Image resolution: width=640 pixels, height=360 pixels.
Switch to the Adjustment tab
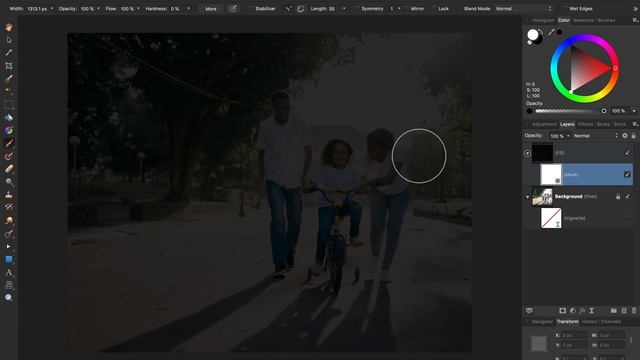pyautogui.click(x=544, y=124)
